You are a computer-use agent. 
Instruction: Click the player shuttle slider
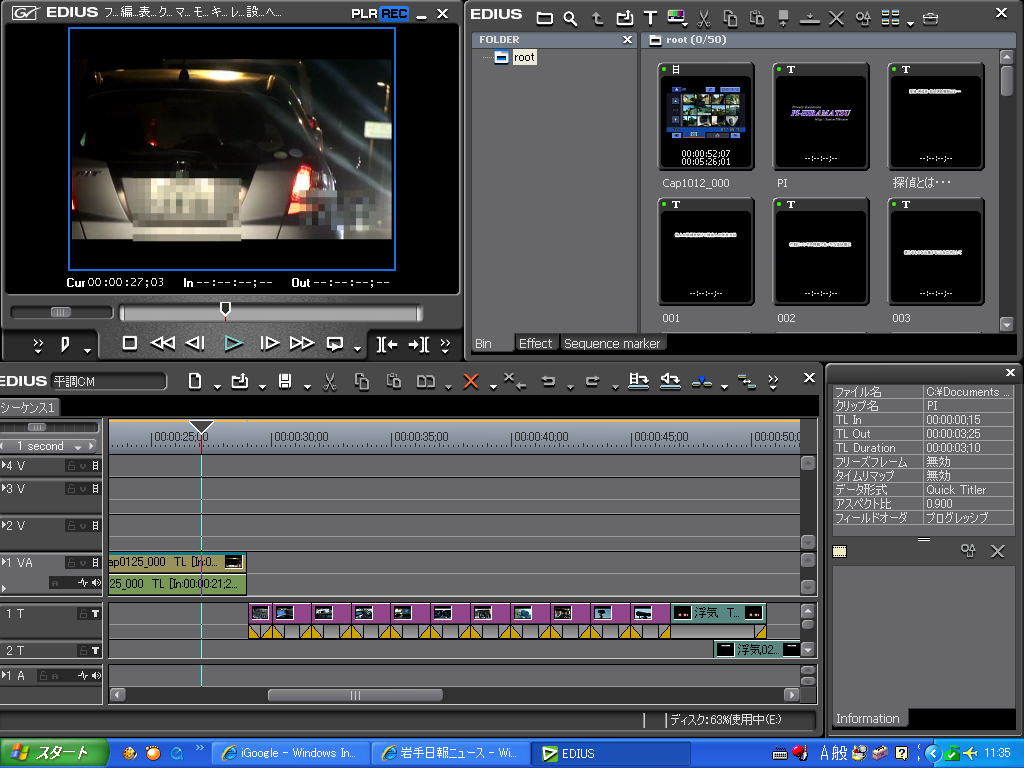tap(61, 312)
